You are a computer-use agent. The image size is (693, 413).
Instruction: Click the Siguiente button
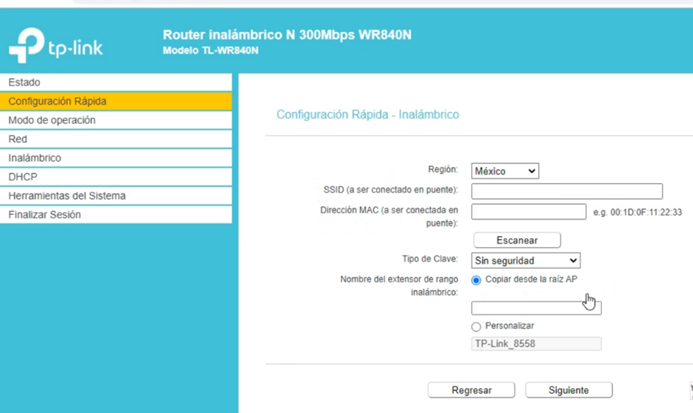568,390
